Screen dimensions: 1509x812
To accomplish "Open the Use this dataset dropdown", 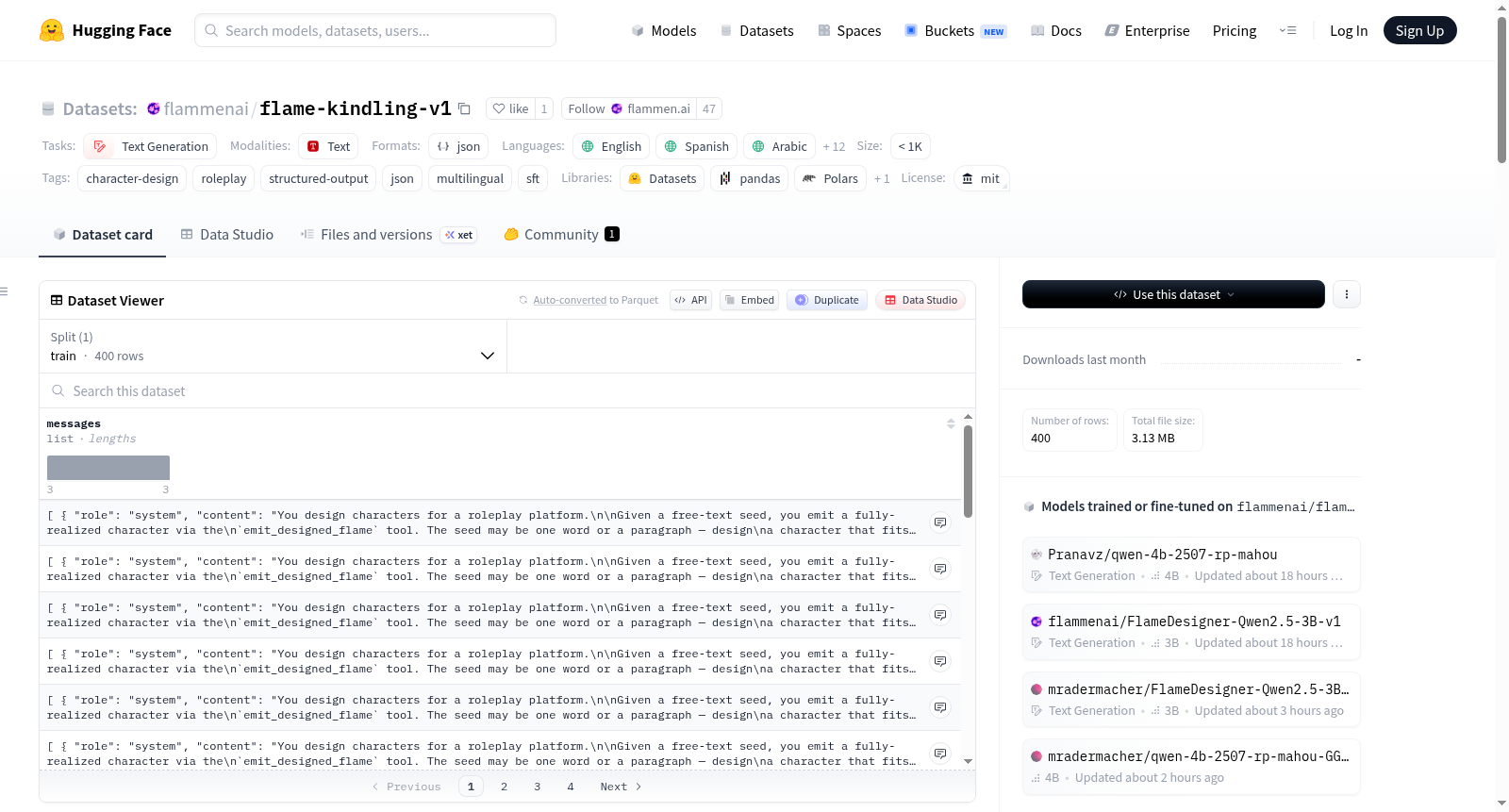I will pyautogui.click(x=1173, y=294).
